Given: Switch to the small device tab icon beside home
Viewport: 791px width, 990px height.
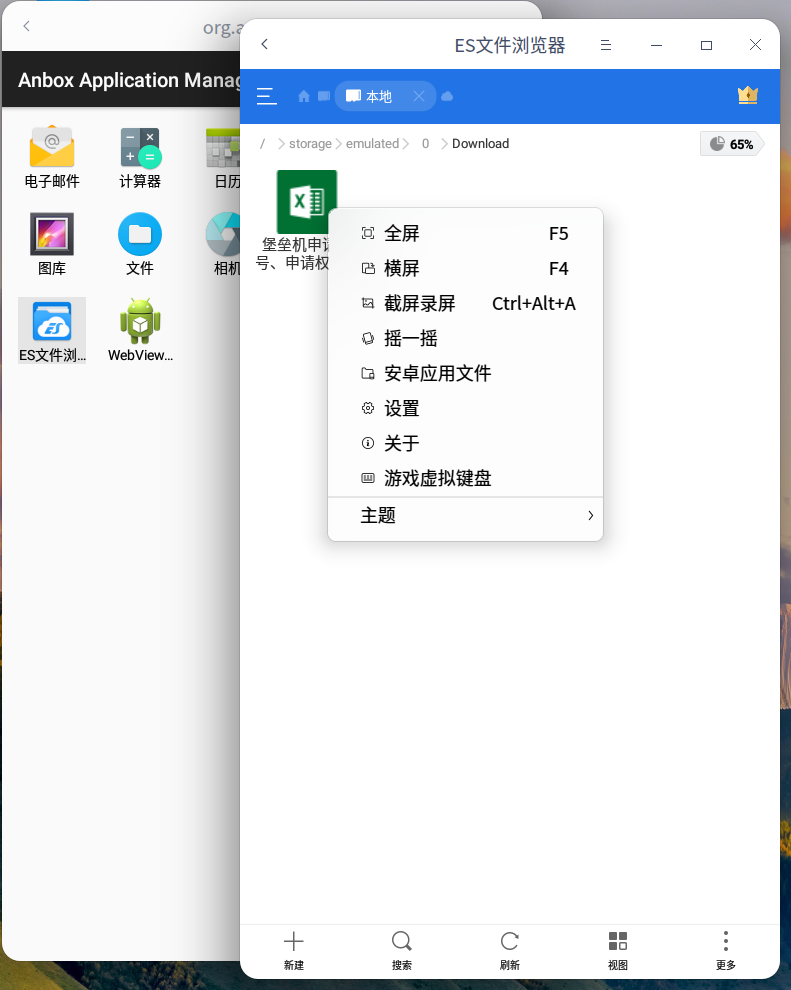Looking at the screenshot, I should pos(324,96).
